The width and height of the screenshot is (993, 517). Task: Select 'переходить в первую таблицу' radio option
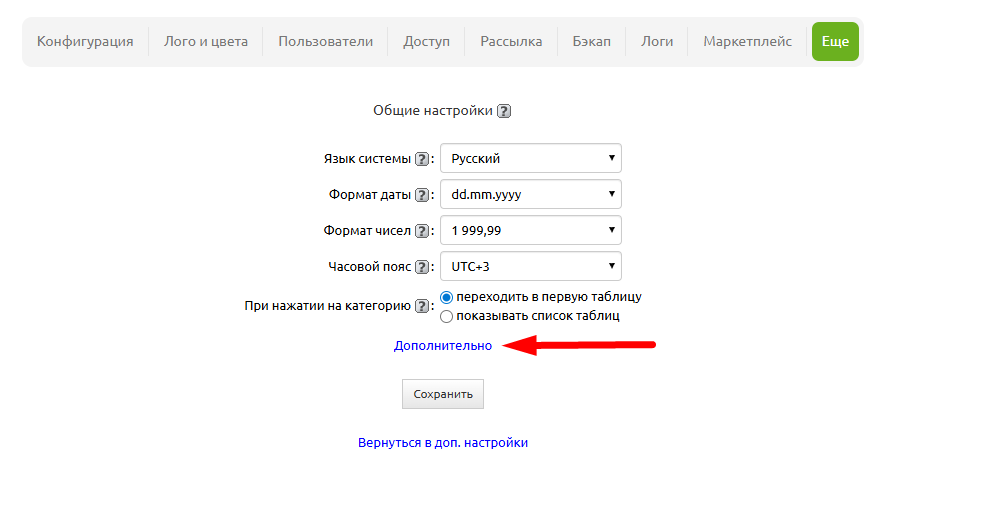point(447,297)
